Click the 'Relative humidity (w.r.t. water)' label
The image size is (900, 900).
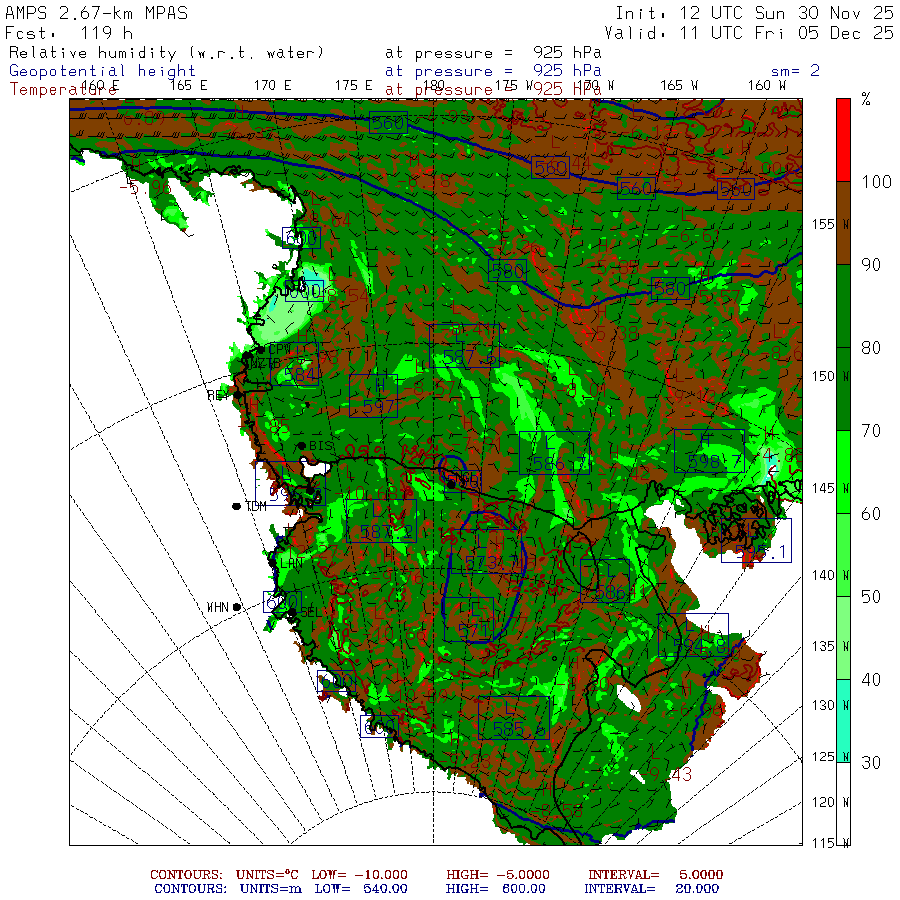(166, 53)
